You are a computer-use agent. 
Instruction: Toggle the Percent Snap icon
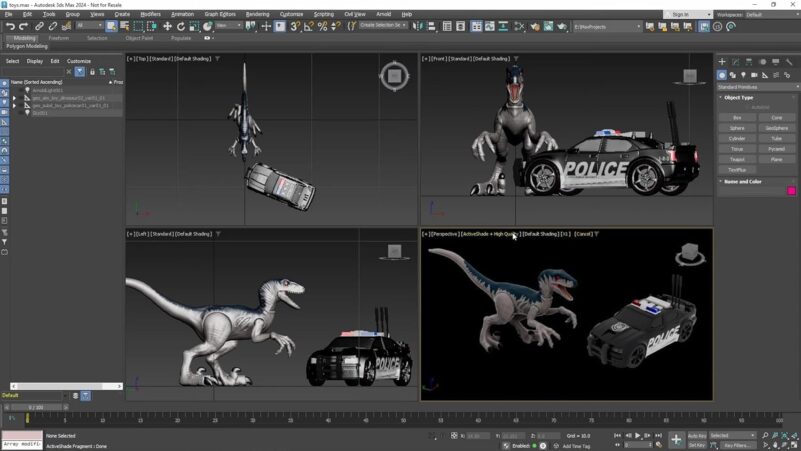coord(322,26)
